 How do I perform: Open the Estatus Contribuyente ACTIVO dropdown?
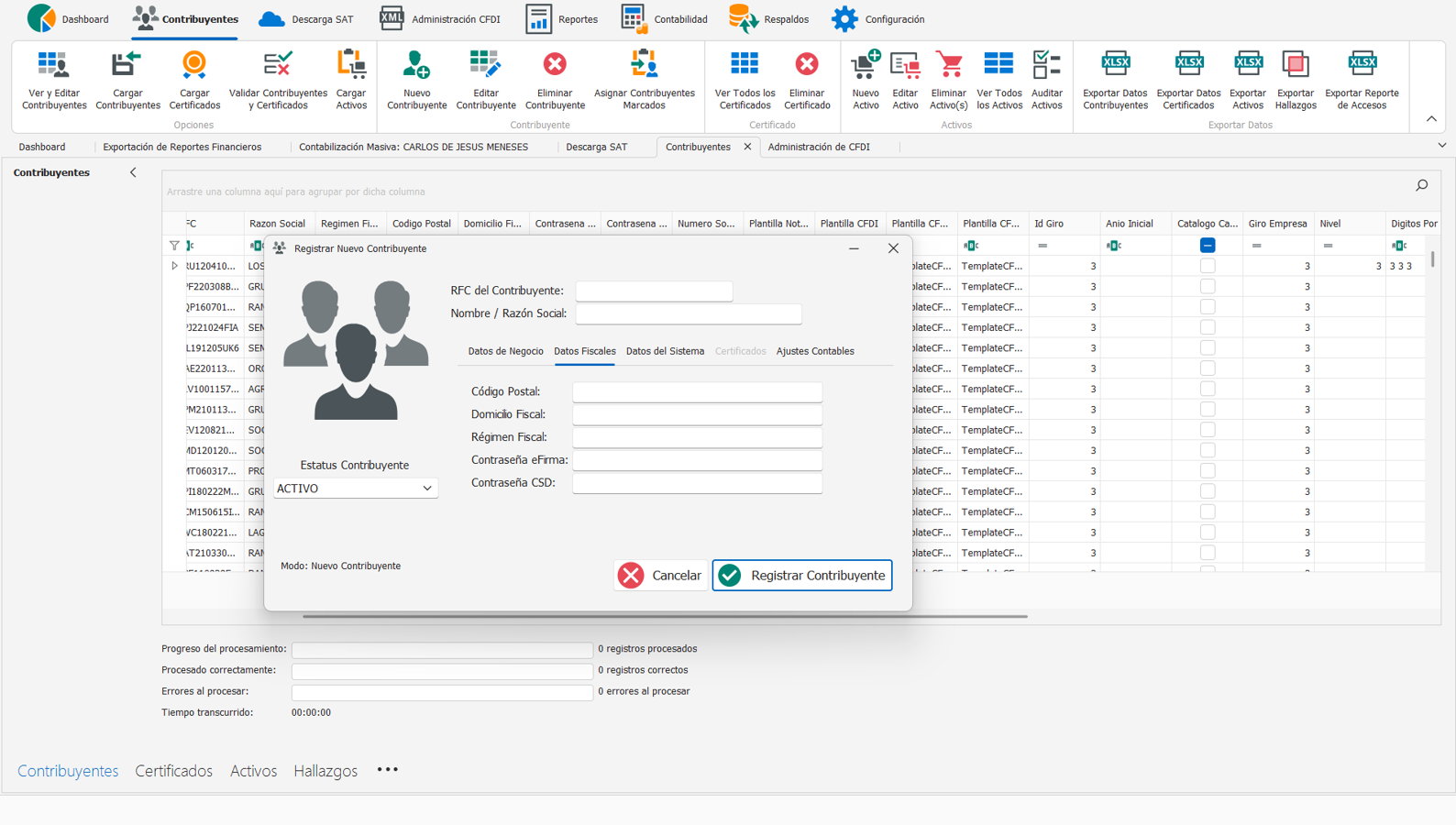click(355, 489)
